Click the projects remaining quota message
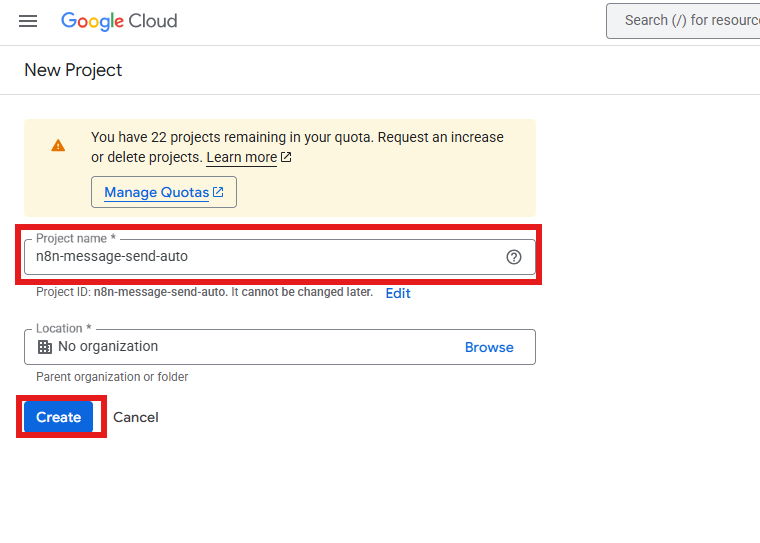This screenshot has height=543, width=760. (297, 137)
